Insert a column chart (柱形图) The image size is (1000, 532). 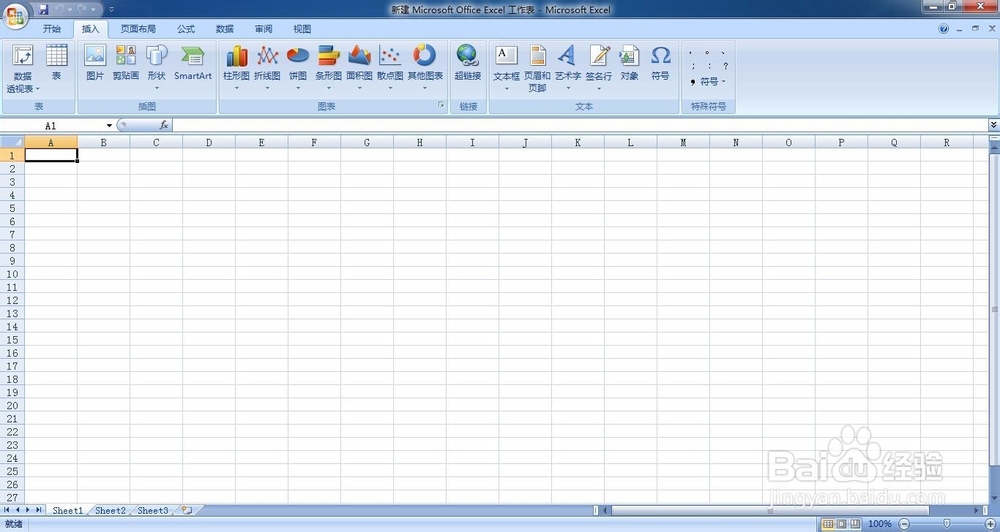coord(236,67)
